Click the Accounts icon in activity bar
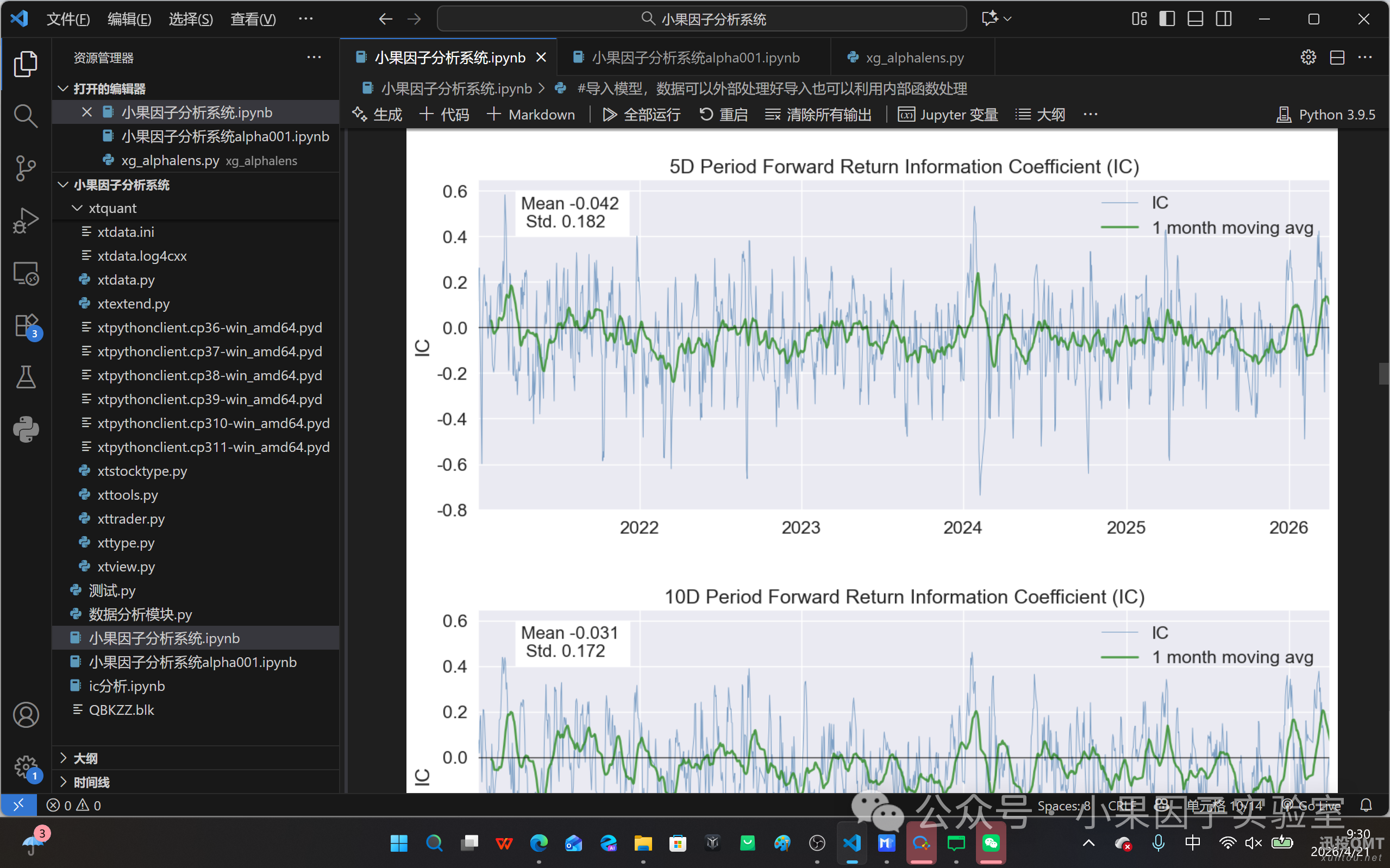The height and width of the screenshot is (868, 1390). (x=25, y=715)
